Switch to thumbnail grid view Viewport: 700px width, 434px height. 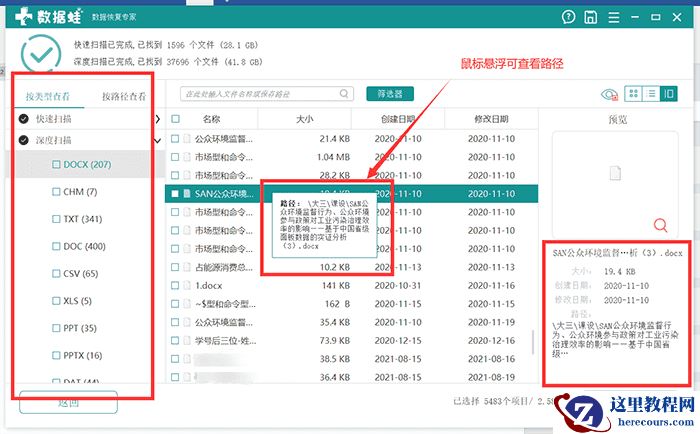pos(633,94)
